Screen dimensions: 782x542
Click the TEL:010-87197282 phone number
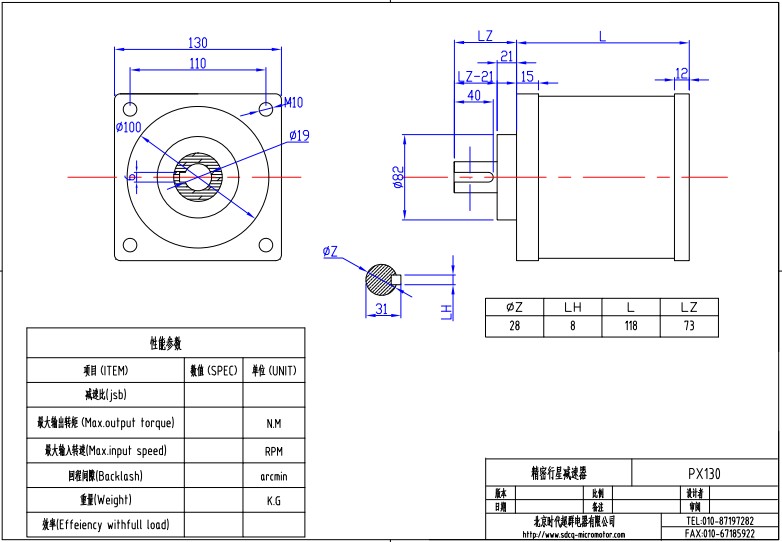(720, 521)
